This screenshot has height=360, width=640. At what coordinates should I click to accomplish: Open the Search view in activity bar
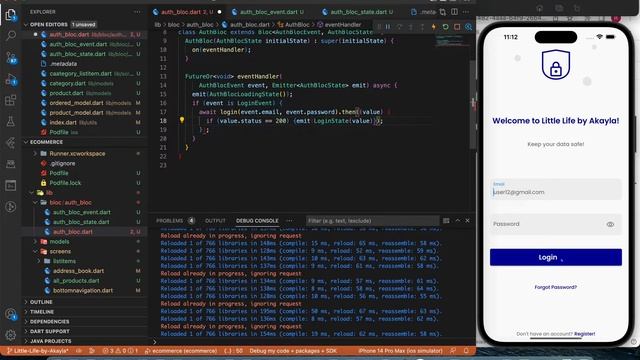coord(11,36)
